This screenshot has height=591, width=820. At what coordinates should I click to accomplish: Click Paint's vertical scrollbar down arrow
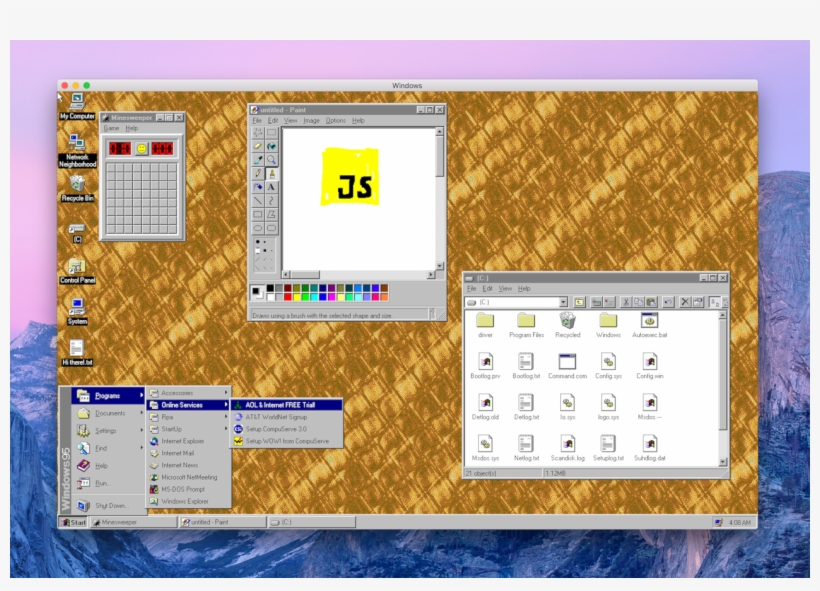[x=440, y=266]
